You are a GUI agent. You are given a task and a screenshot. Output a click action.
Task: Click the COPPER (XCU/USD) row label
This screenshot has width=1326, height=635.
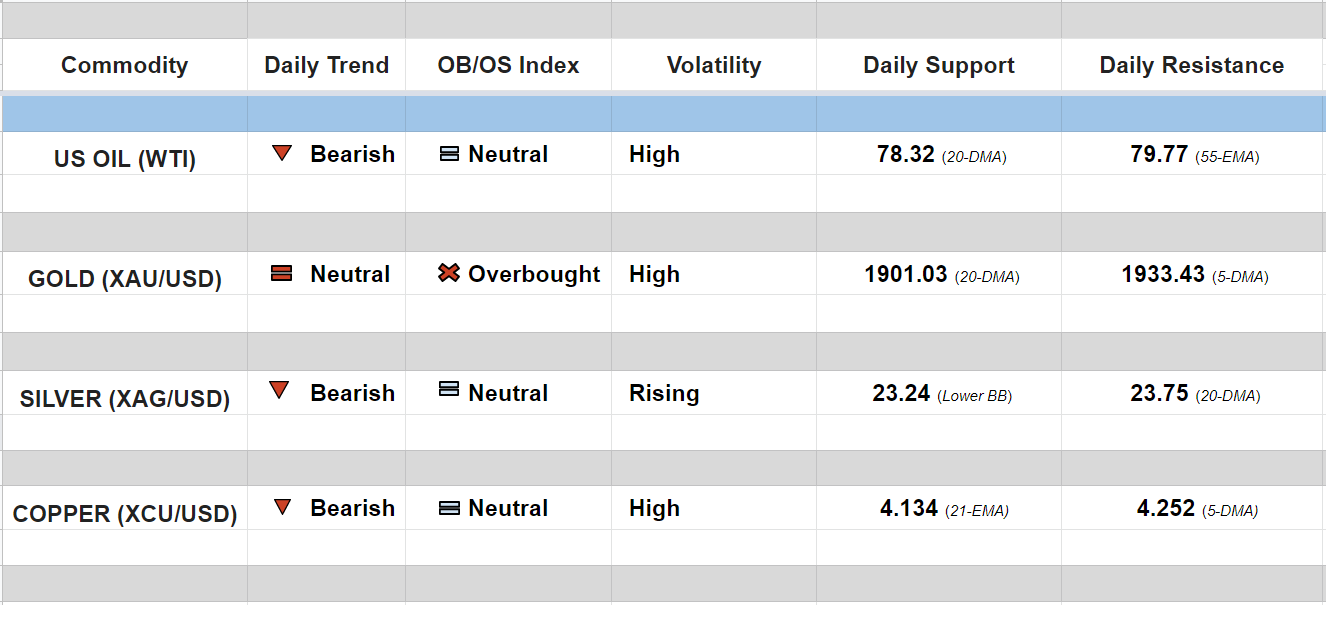(124, 514)
